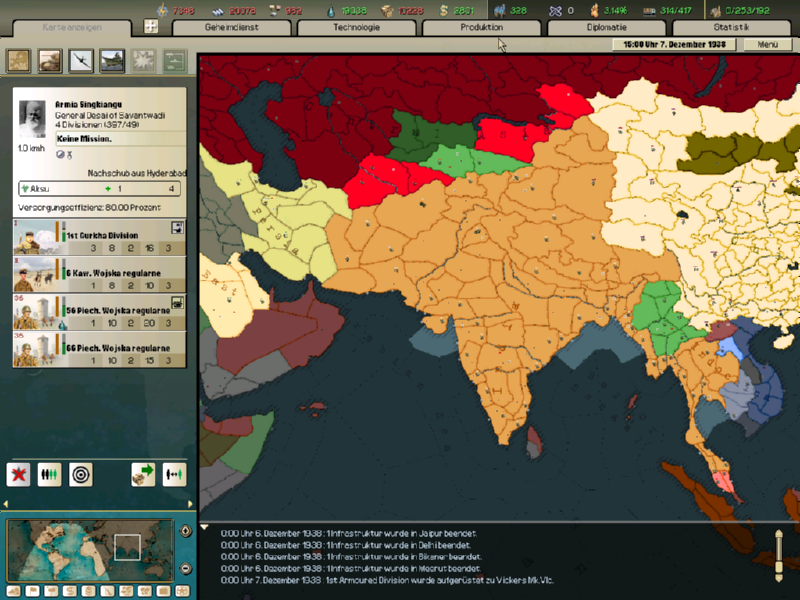Viewport: 800px width, 600px height.
Task: Click the minimap zoom-out minus button
Action: pos(186,568)
